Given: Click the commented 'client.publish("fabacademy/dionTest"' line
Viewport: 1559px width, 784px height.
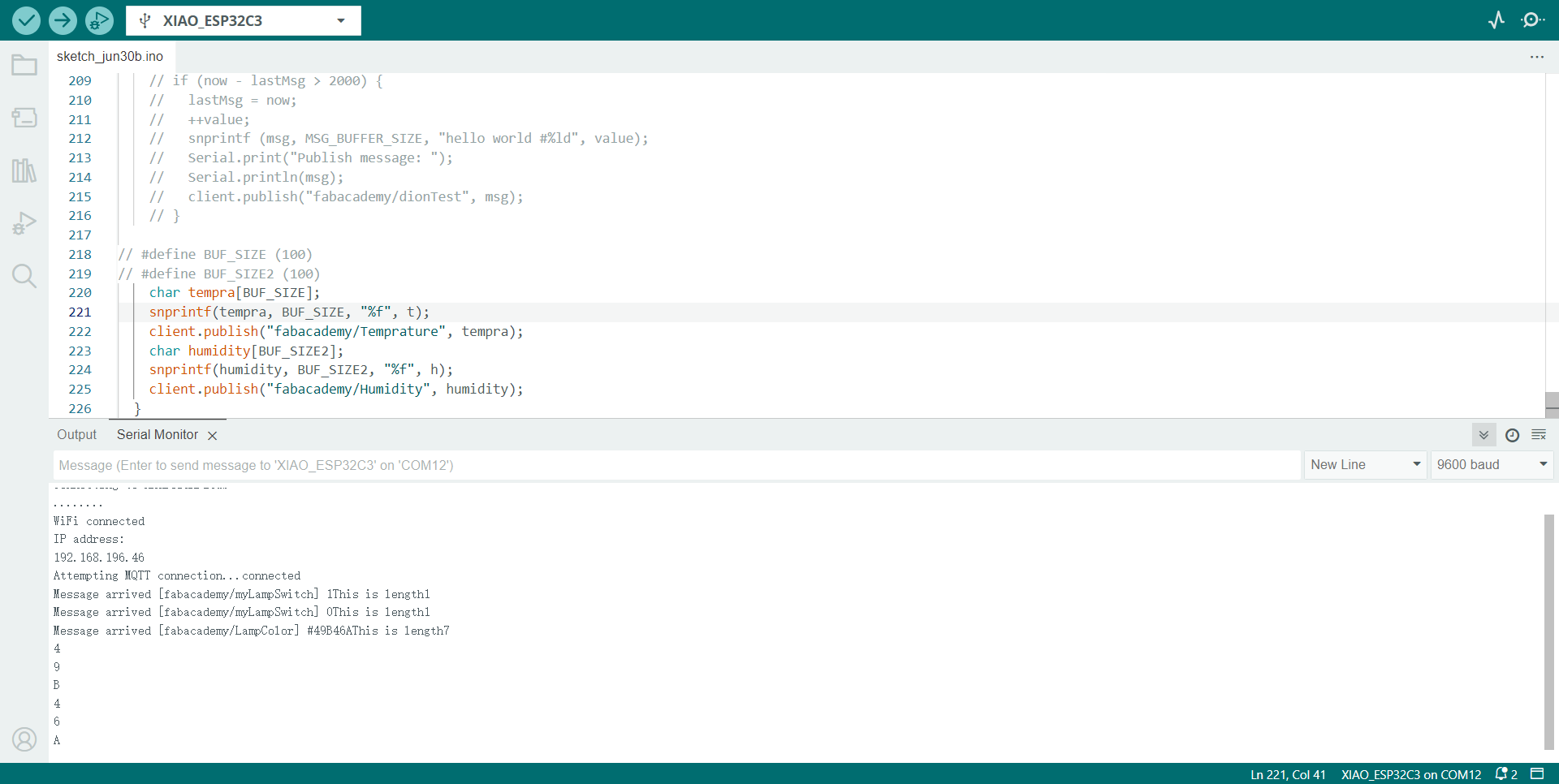Looking at the screenshot, I should [x=336, y=197].
